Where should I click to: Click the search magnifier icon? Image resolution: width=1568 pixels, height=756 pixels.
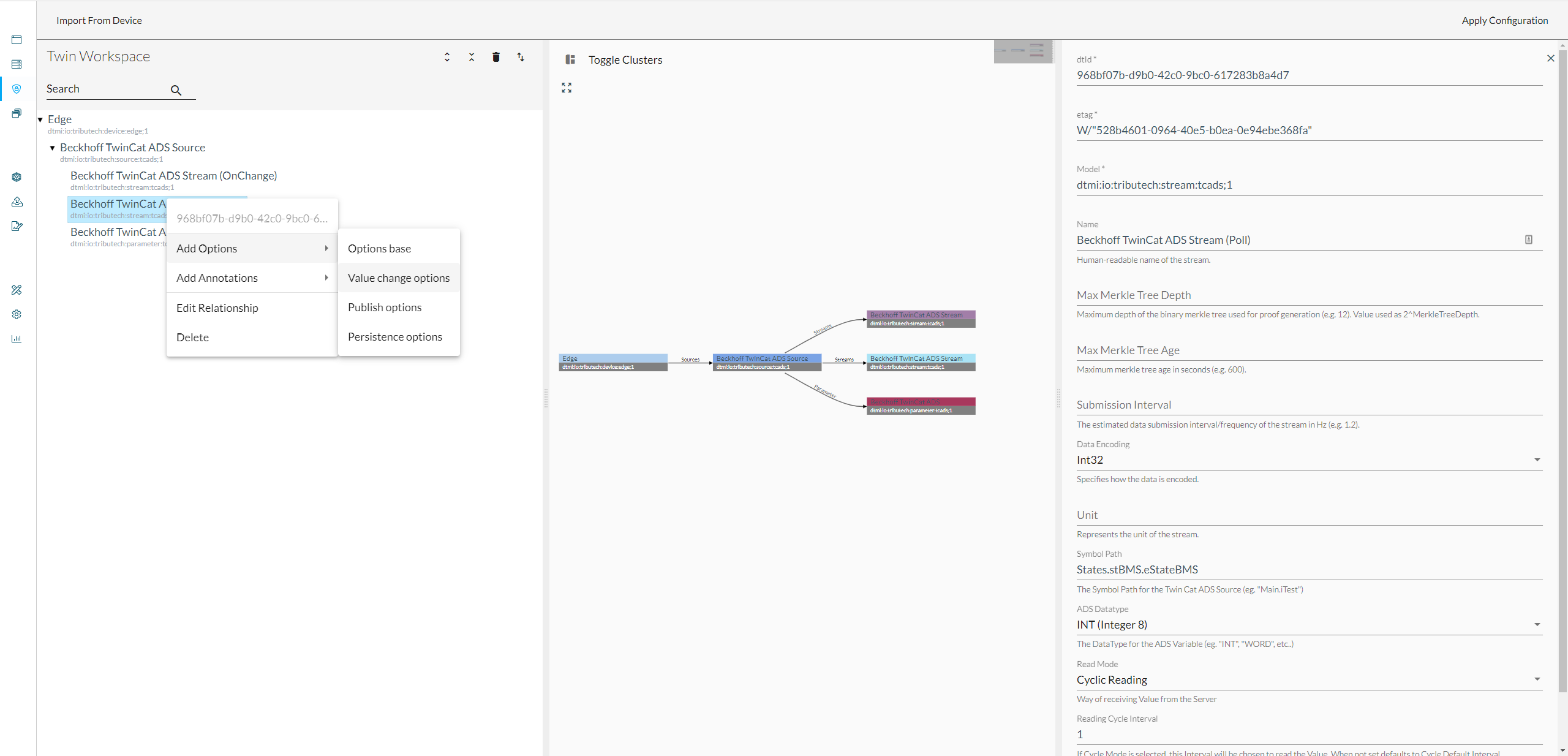pos(176,90)
